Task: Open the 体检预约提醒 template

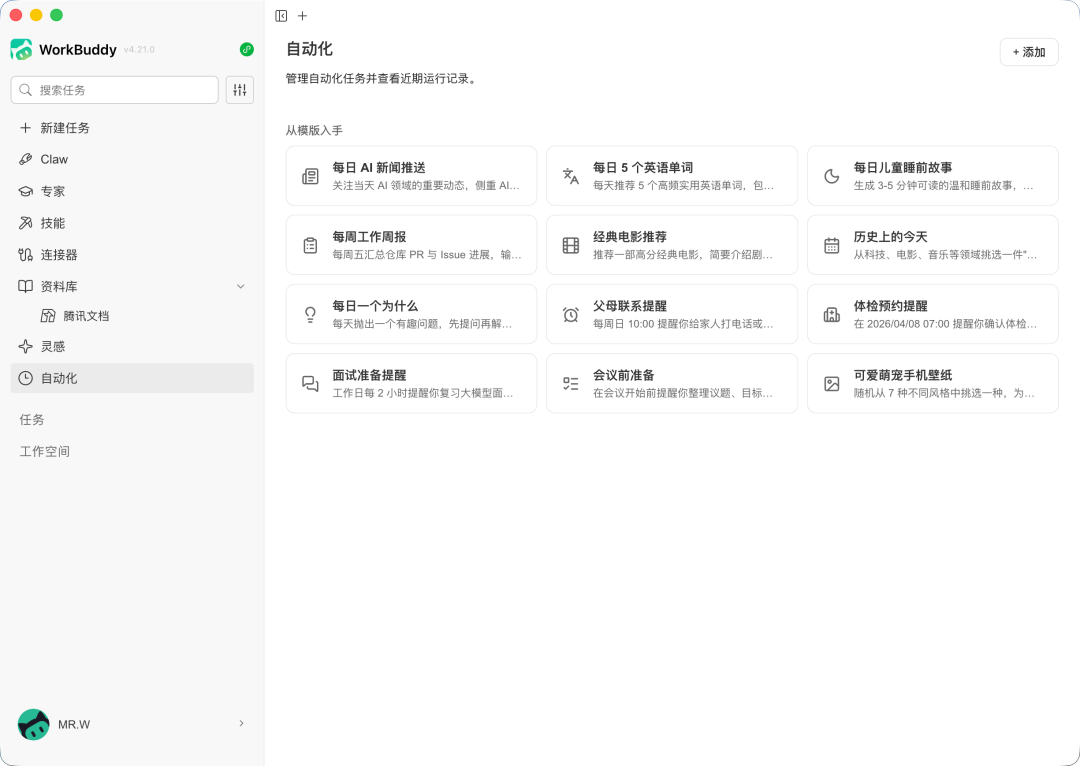Action: pos(933,314)
